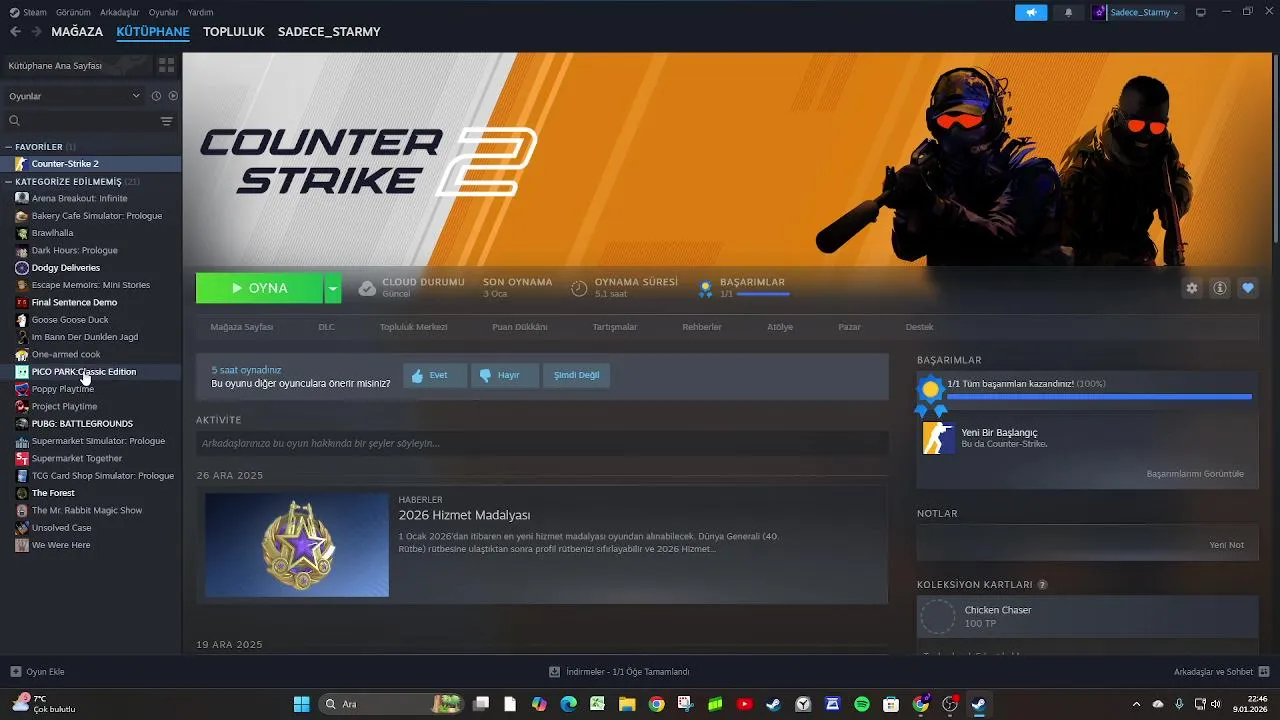Collapse the FAVORİLER category
Screen dimensions: 1280x720
click(8, 147)
